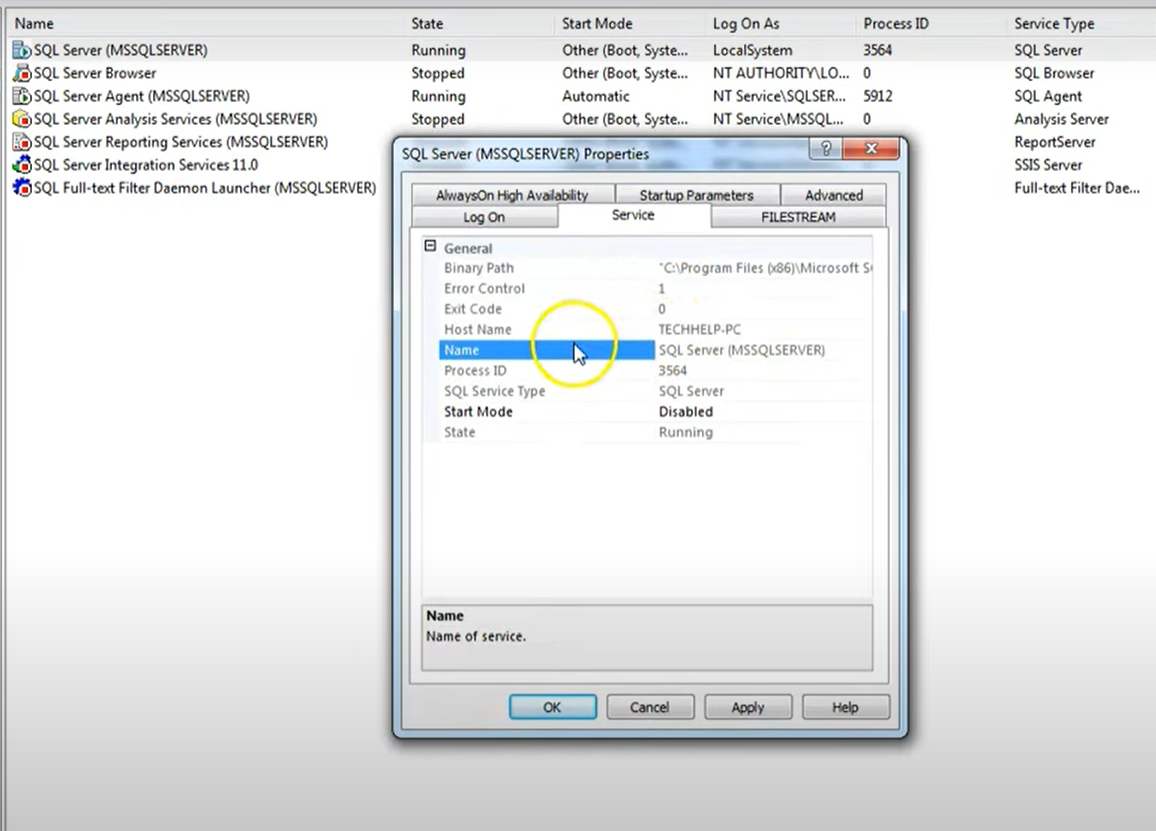The image size is (1156, 831).
Task: Click the dialog's question mark help icon
Action: (x=826, y=148)
